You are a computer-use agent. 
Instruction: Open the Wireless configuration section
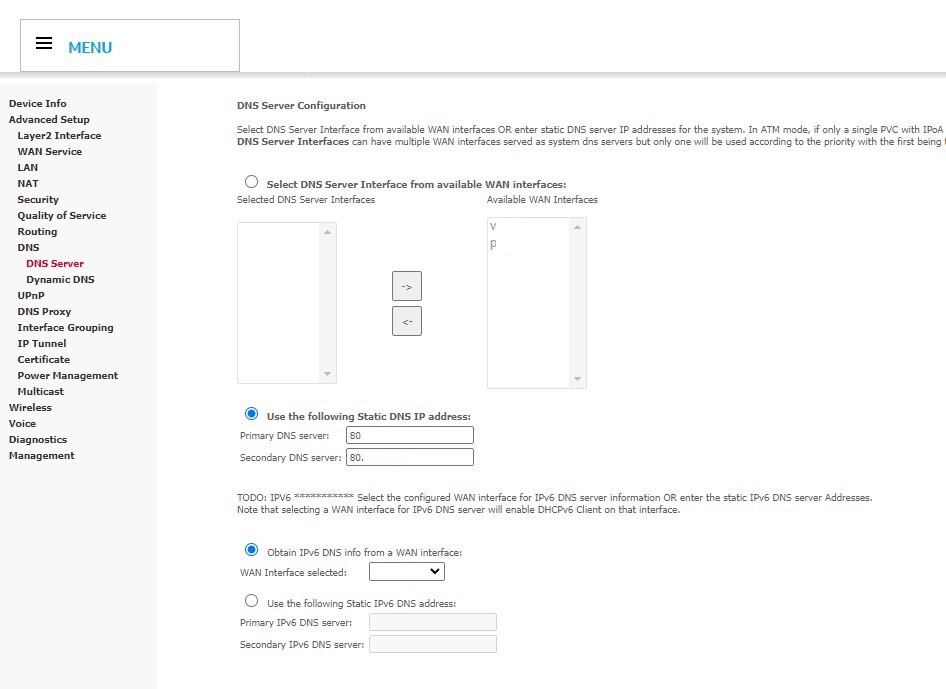click(30, 407)
